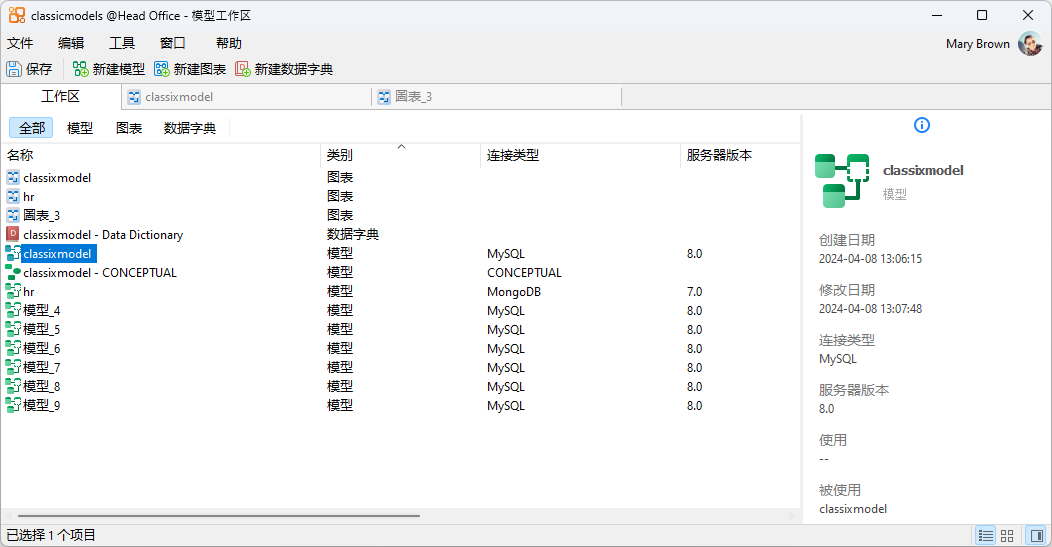Click the CONCEPTUAL connection type cell
Viewport: 1052px width, 547px height.
click(525, 273)
